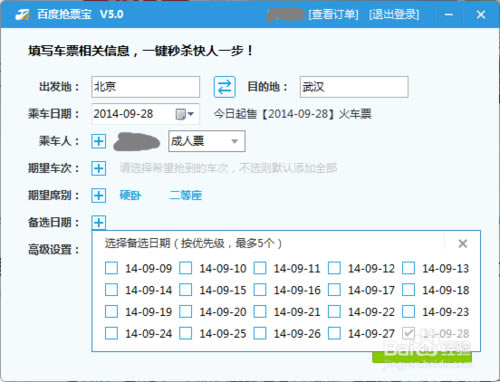
Task: Check the 14-09-09 alternate date
Action: (111, 268)
